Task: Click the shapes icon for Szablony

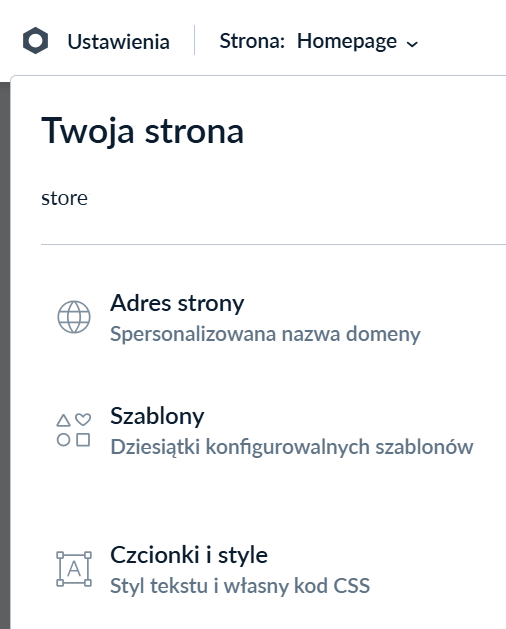Action: point(74,430)
